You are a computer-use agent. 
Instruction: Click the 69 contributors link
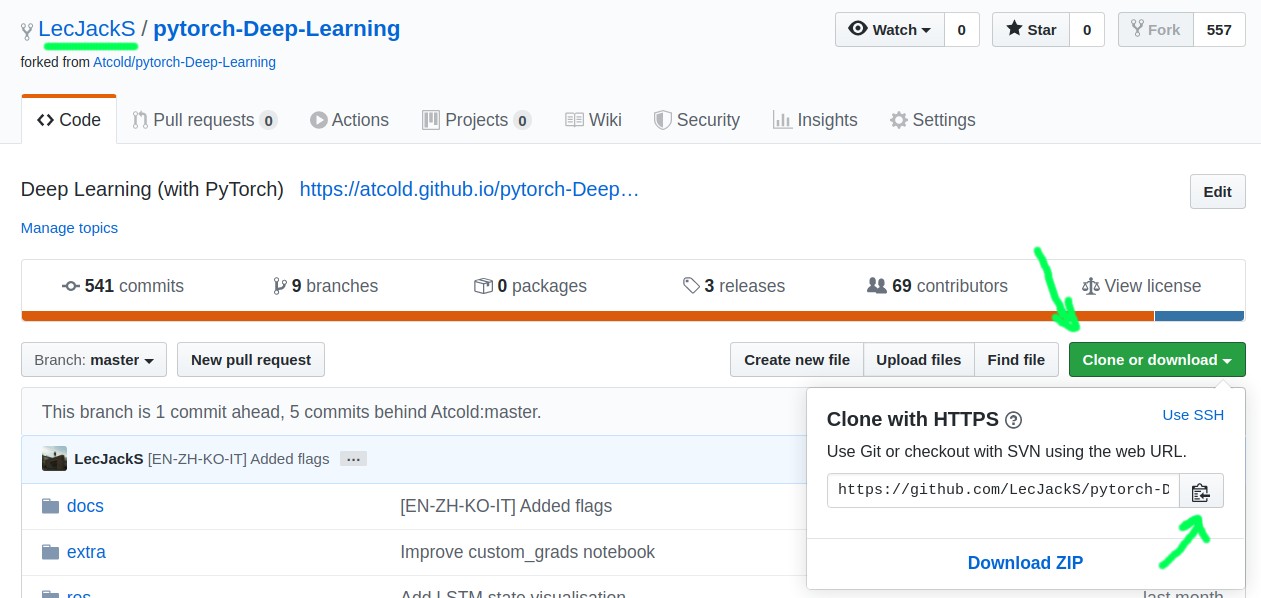click(x=937, y=286)
